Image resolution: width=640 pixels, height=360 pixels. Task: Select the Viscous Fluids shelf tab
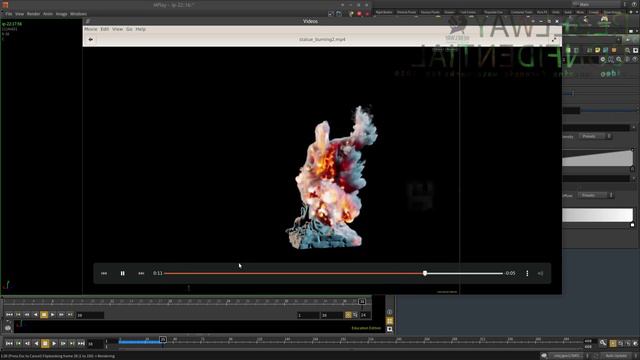(x=430, y=12)
